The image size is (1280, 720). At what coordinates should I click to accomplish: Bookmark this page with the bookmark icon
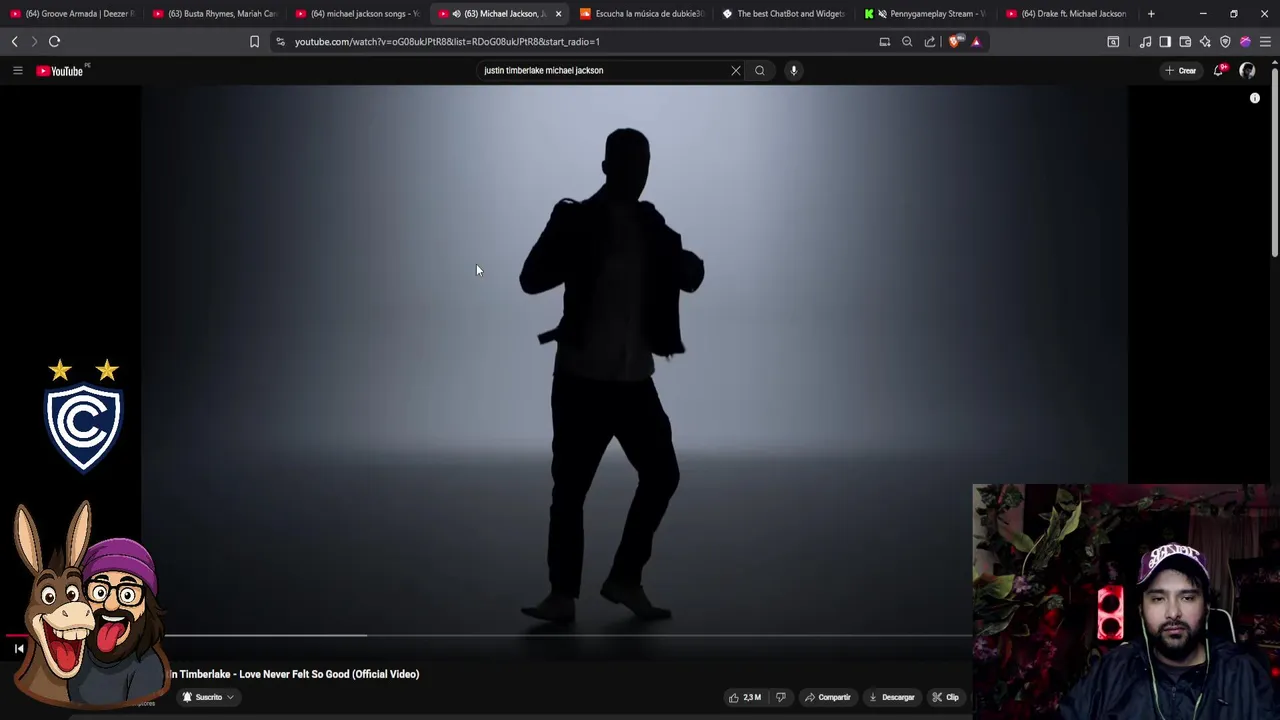pos(254,41)
